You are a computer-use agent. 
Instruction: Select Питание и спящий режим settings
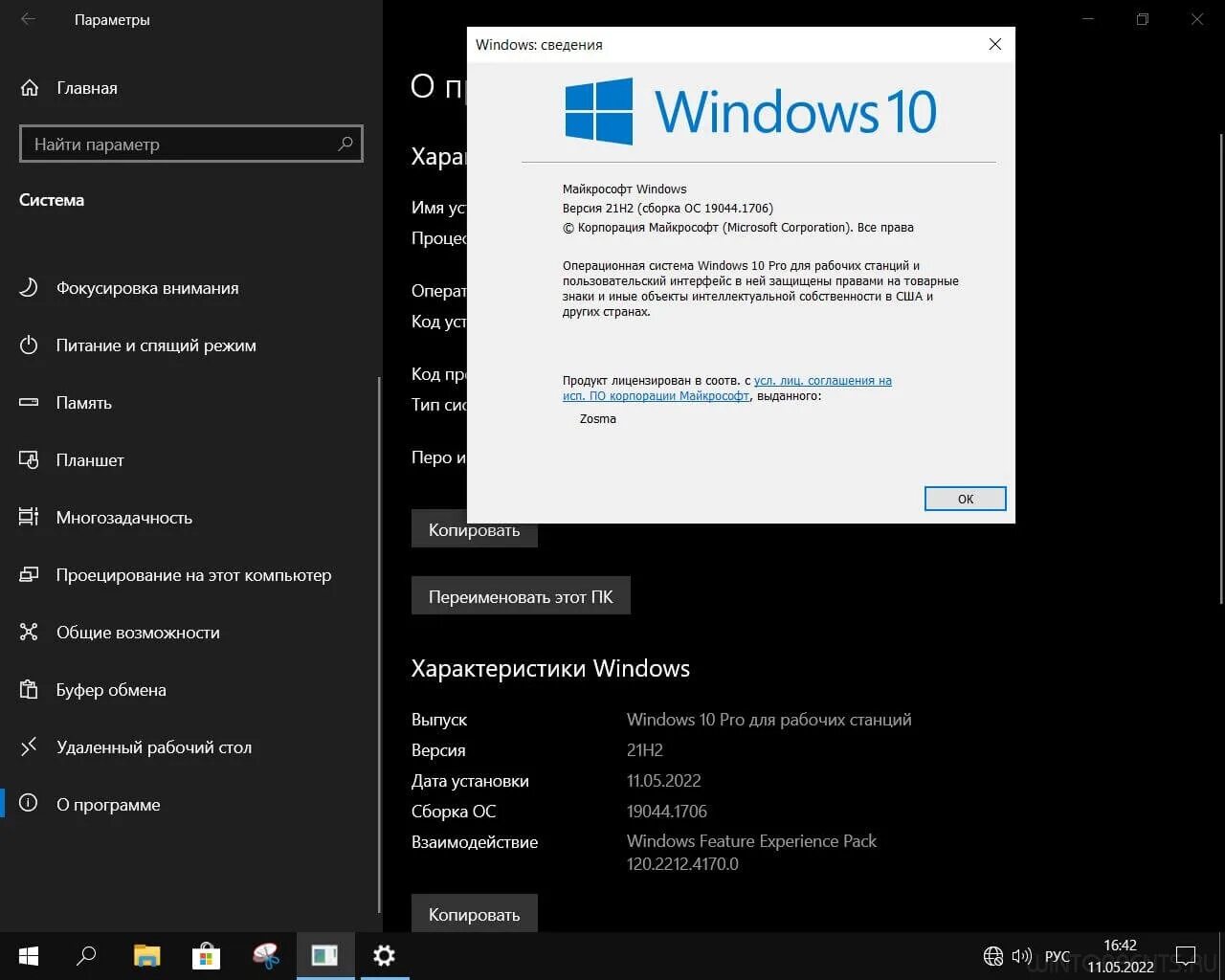pyautogui.click(x=28, y=345)
